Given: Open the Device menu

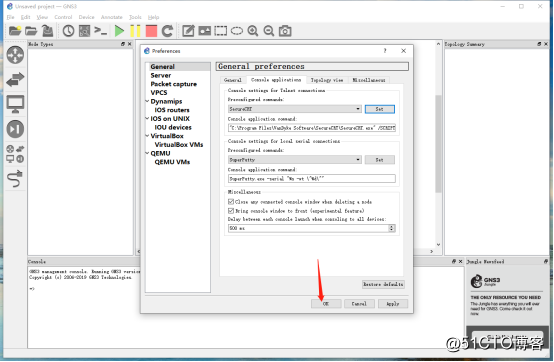Looking at the screenshot, I should 87,17.
